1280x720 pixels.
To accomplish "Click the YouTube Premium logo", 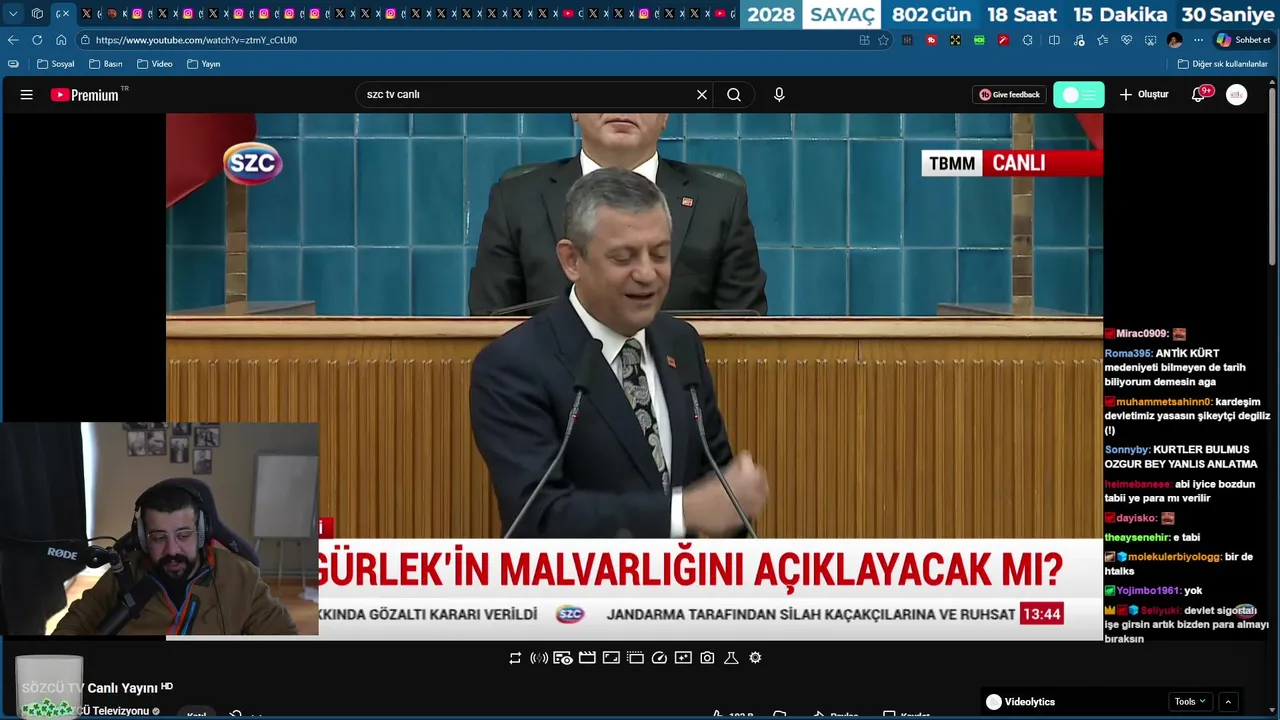I will click(85, 95).
